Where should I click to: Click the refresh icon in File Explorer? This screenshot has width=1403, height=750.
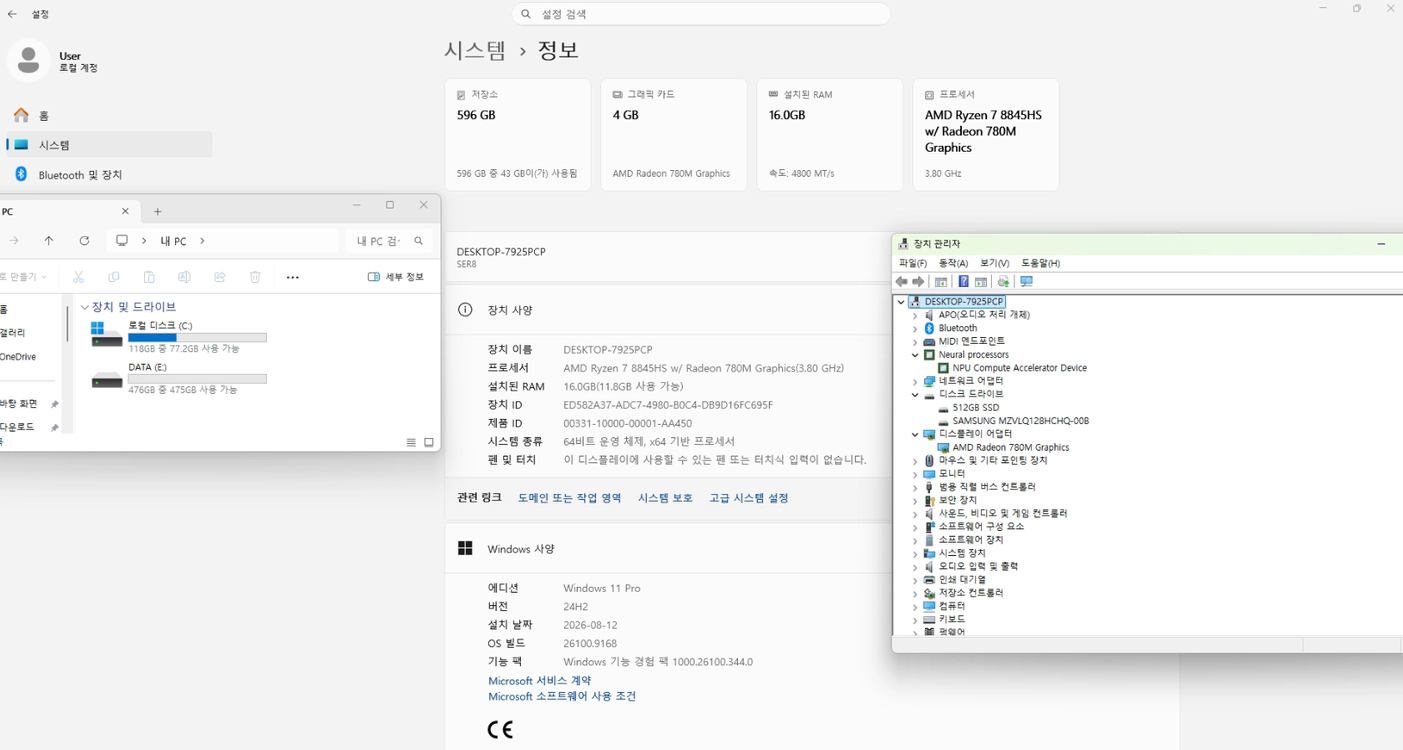click(x=84, y=241)
